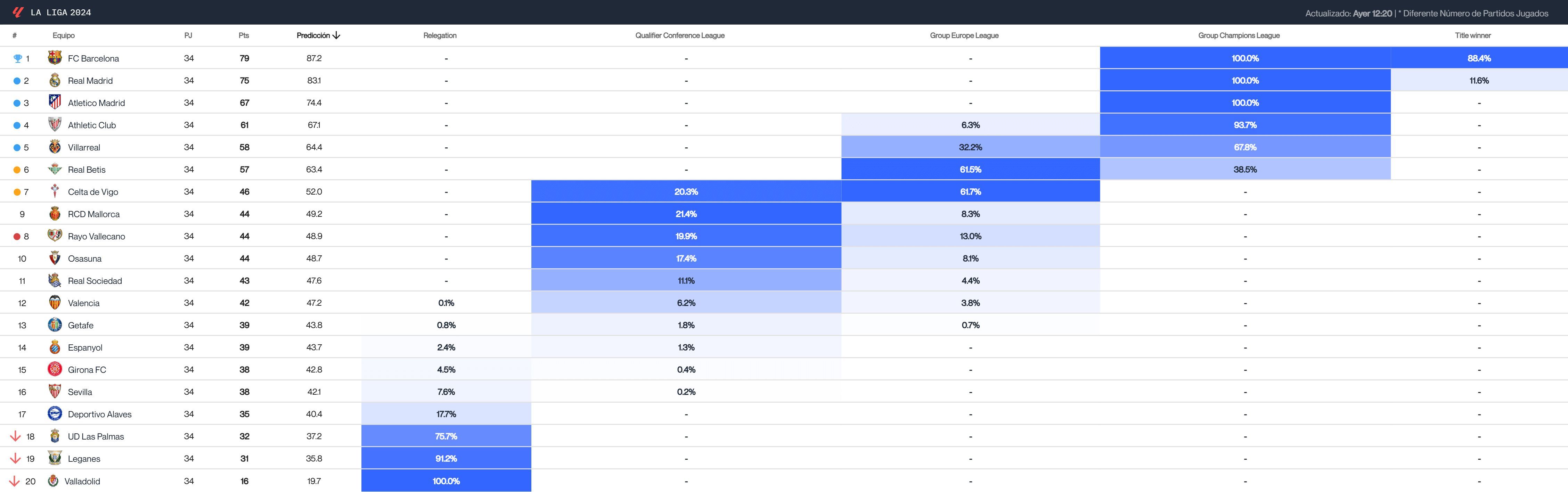Image resolution: width=1568 pixels, height=492 pixels.
Task: Sort table by Relegation column header
Action: tap(440, 35)
